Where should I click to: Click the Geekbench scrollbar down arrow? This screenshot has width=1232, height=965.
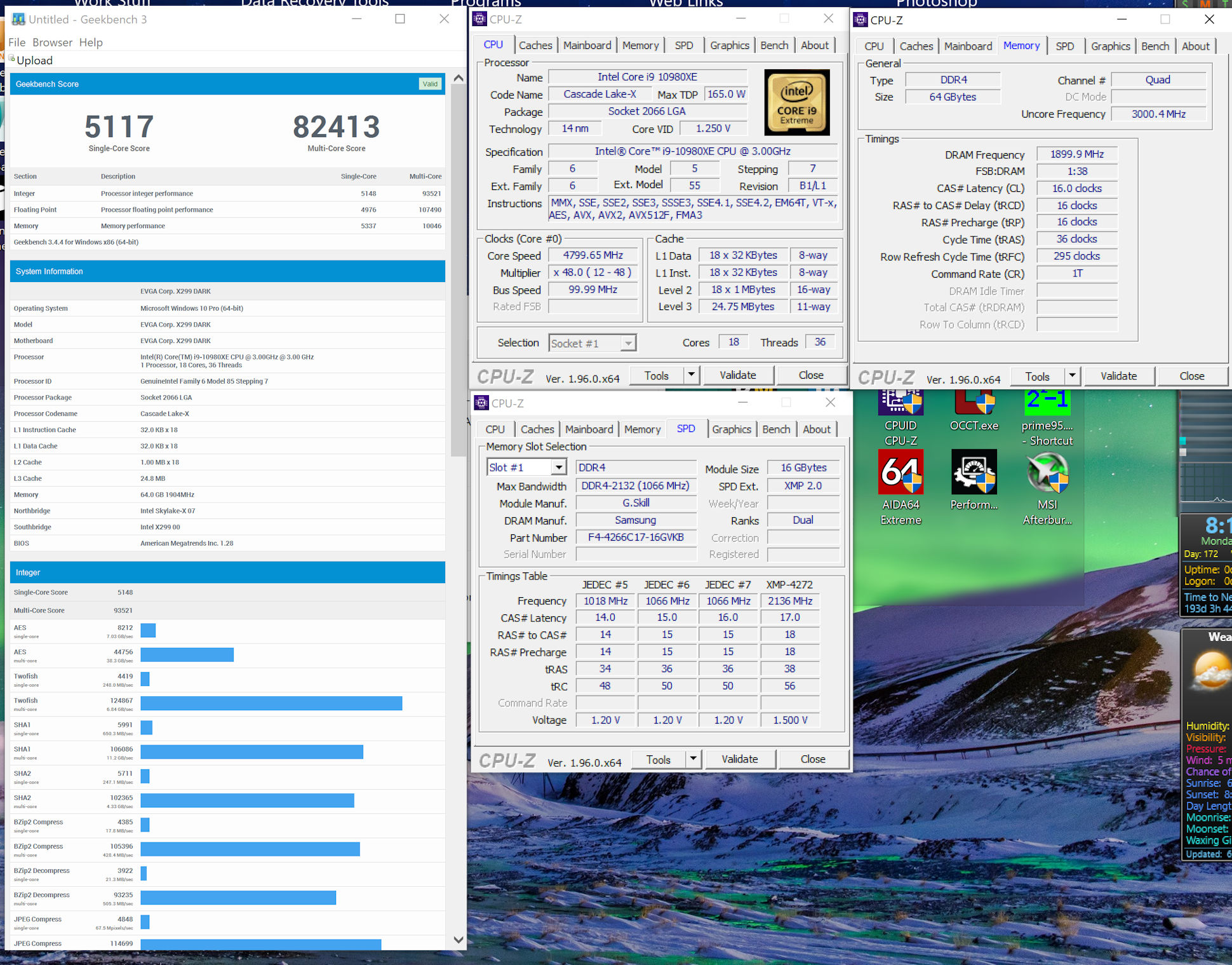tap(459, 940)
